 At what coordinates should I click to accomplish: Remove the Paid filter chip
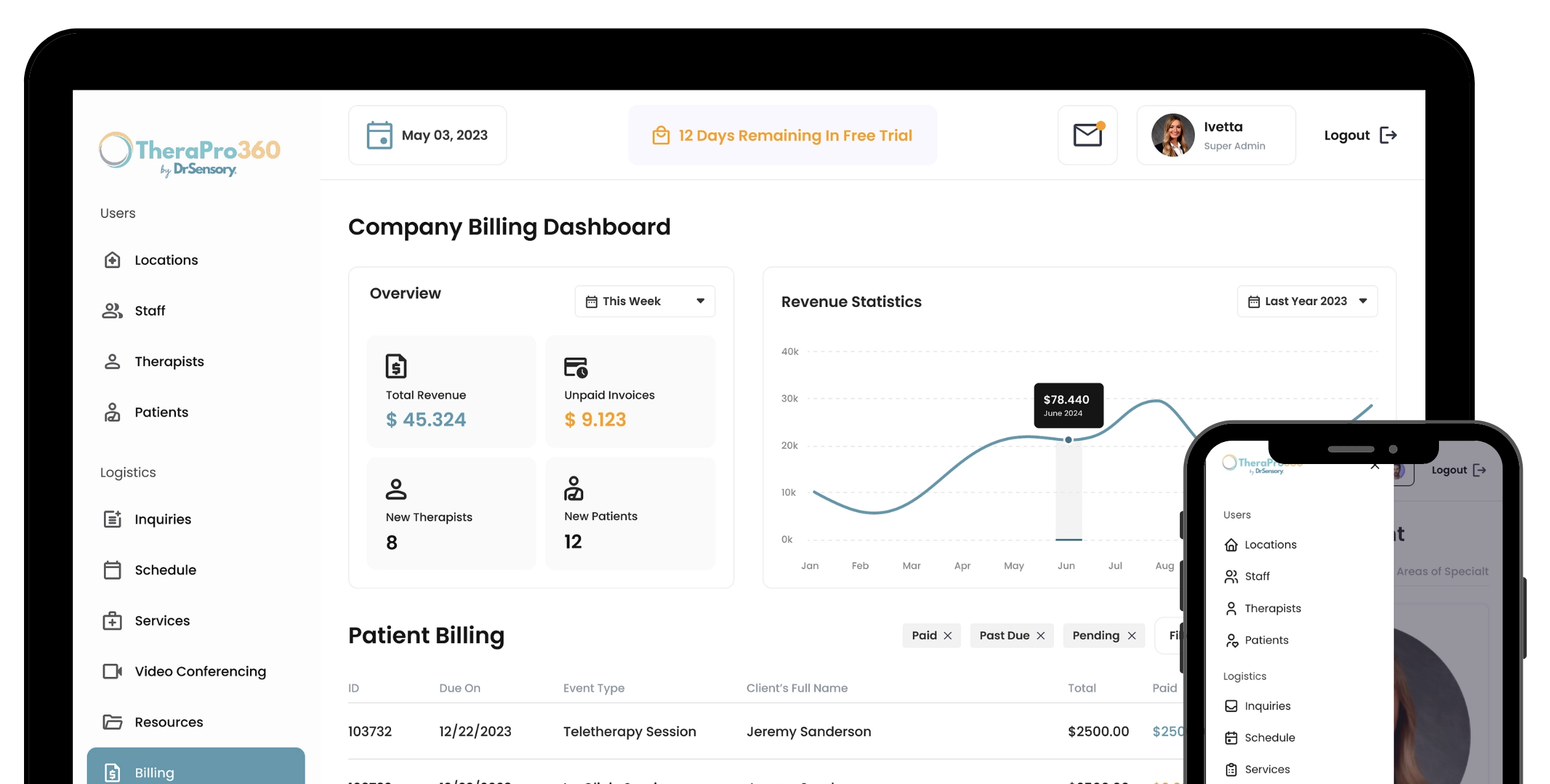(x=948, y=635)
